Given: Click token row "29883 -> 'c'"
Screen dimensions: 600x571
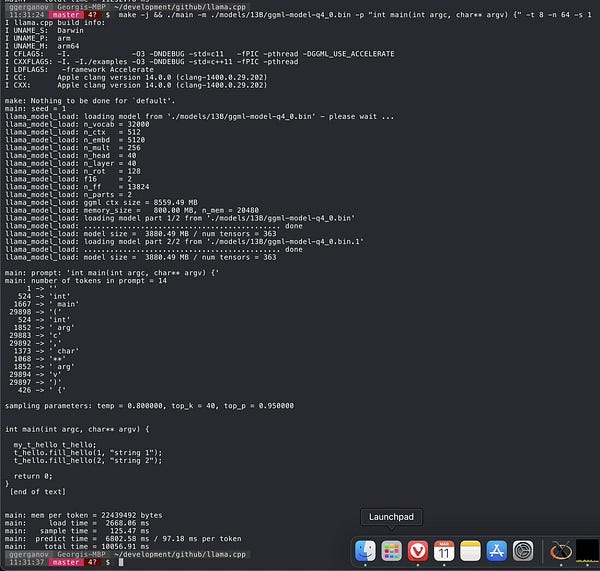Looking at the screenshot, I should tap(36, 336).
